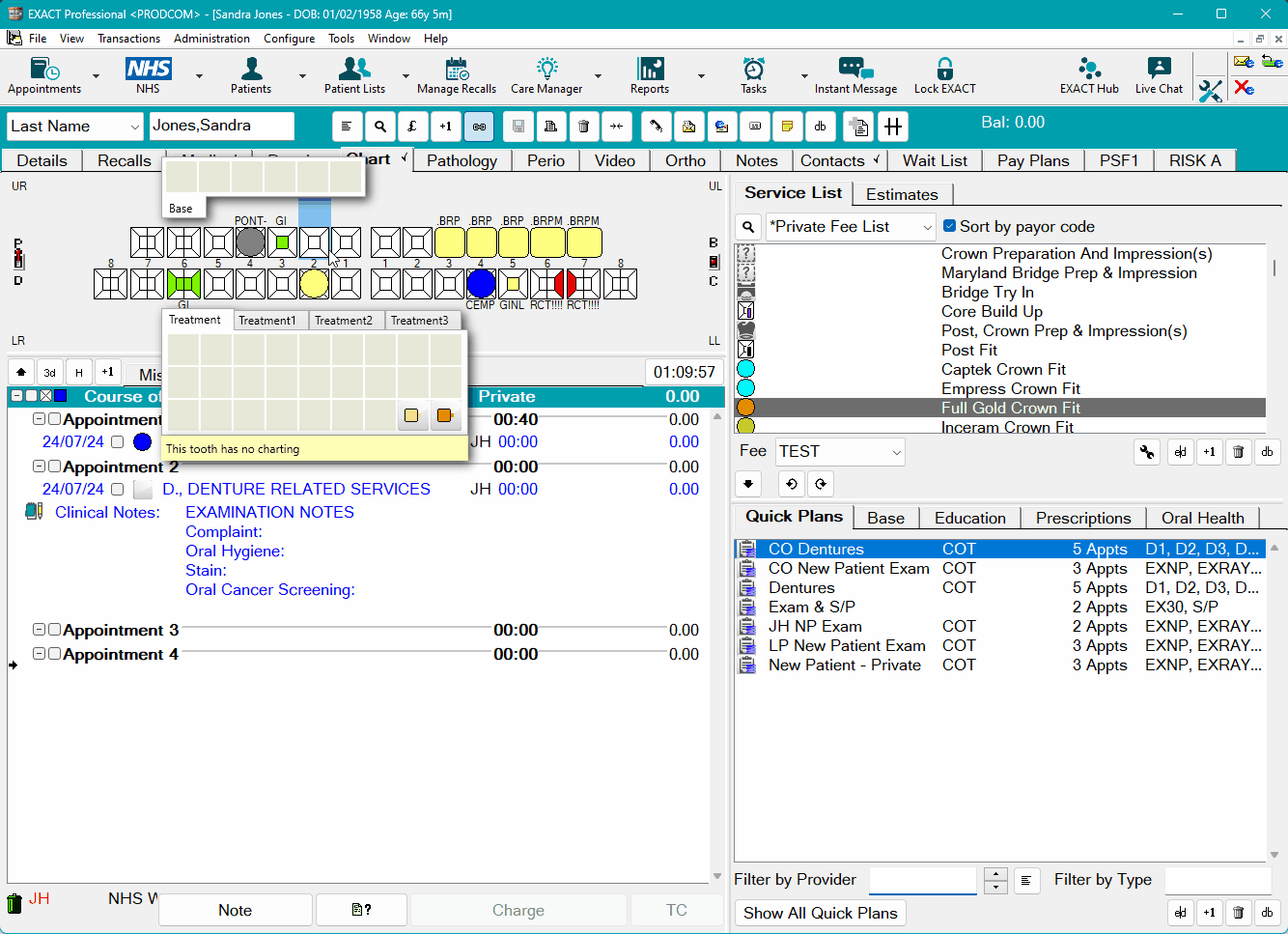Open the NHS module
This screenshot has width=1288, height=934.
[x=148, y=75]
